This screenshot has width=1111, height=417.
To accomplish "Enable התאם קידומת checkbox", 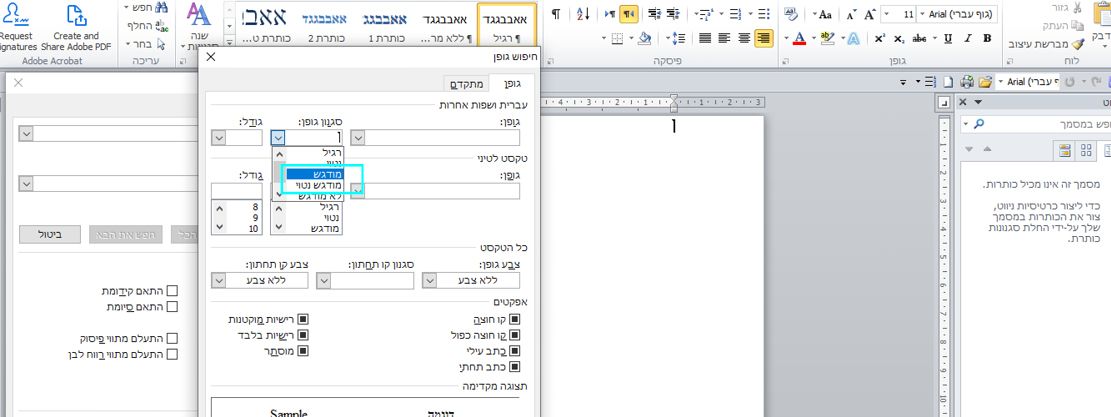I will (x=172, y=291).
